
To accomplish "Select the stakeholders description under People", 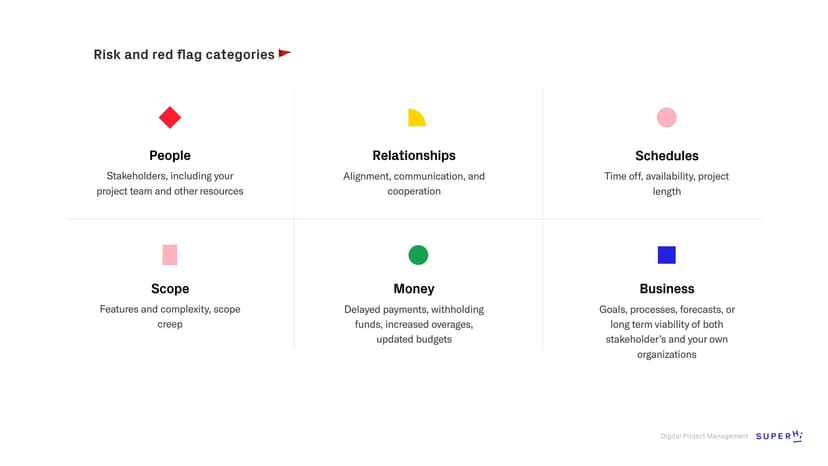I will tap(170, 183).
